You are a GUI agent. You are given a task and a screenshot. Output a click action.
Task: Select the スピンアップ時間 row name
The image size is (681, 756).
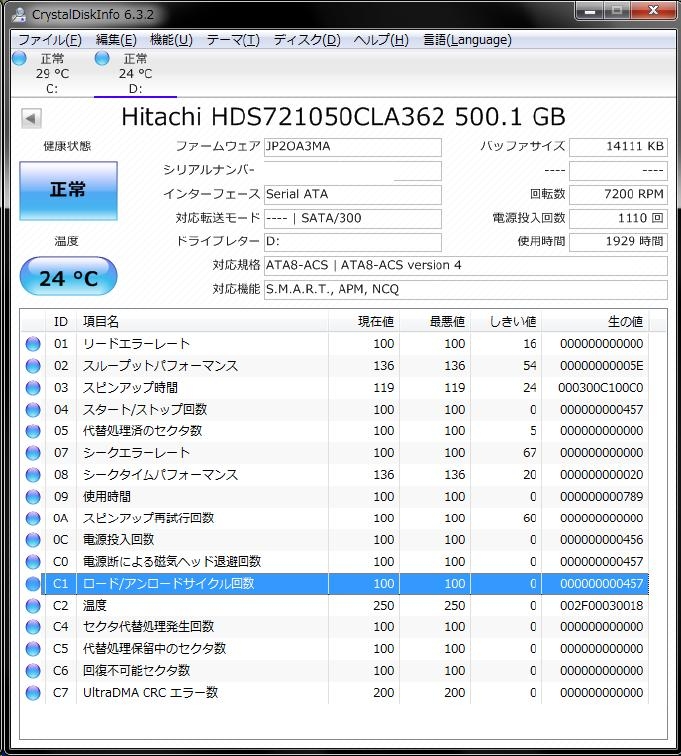130,388
